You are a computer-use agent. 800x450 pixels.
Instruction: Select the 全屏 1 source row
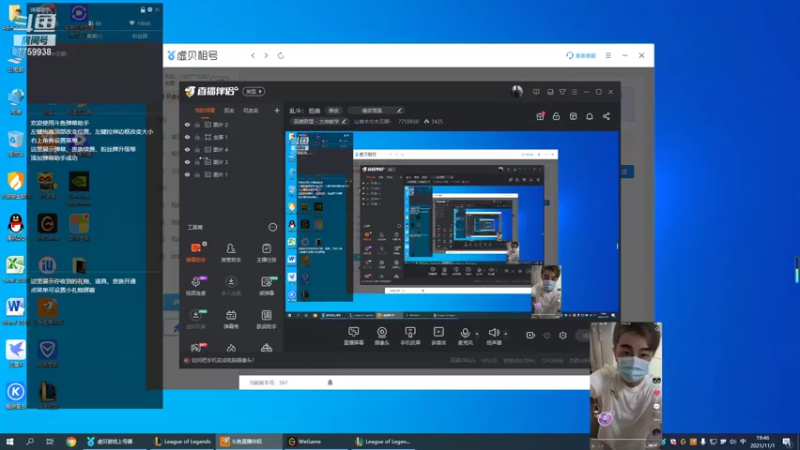(231, 137)
